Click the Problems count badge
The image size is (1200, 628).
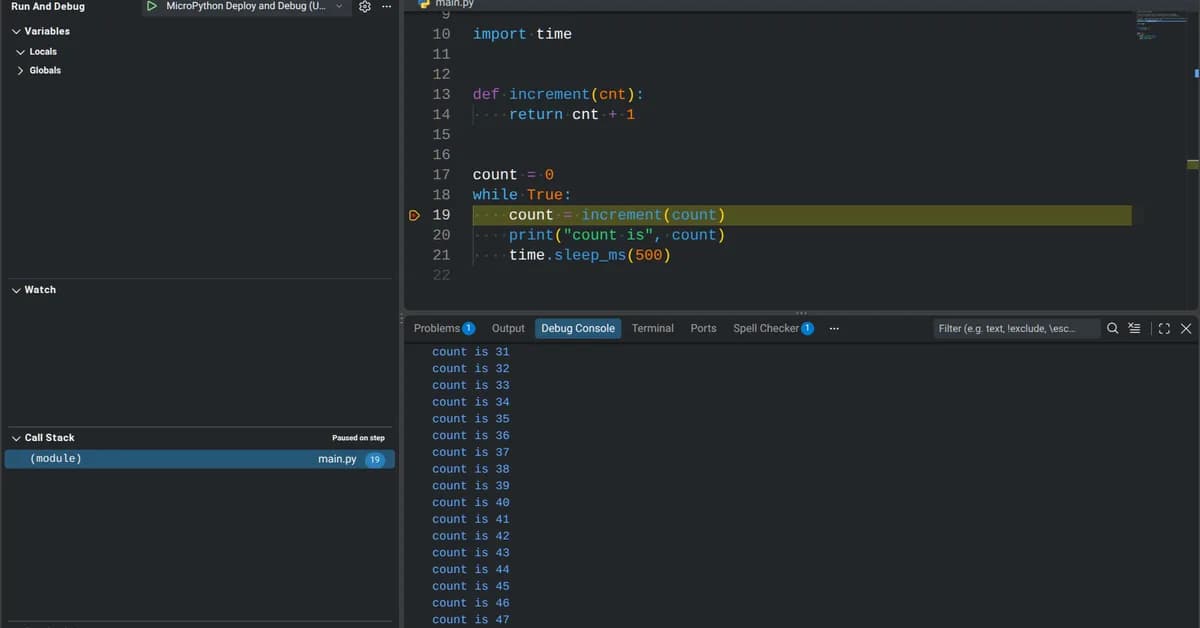469,328
